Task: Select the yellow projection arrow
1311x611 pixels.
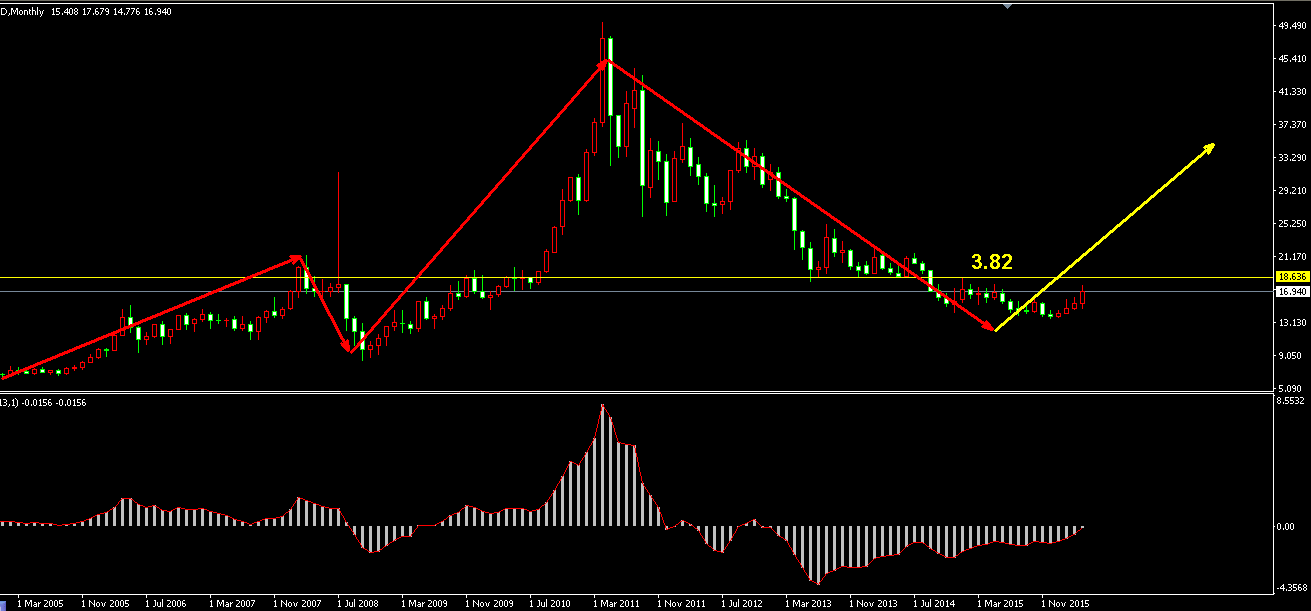Action: (x=1105, y=237)
